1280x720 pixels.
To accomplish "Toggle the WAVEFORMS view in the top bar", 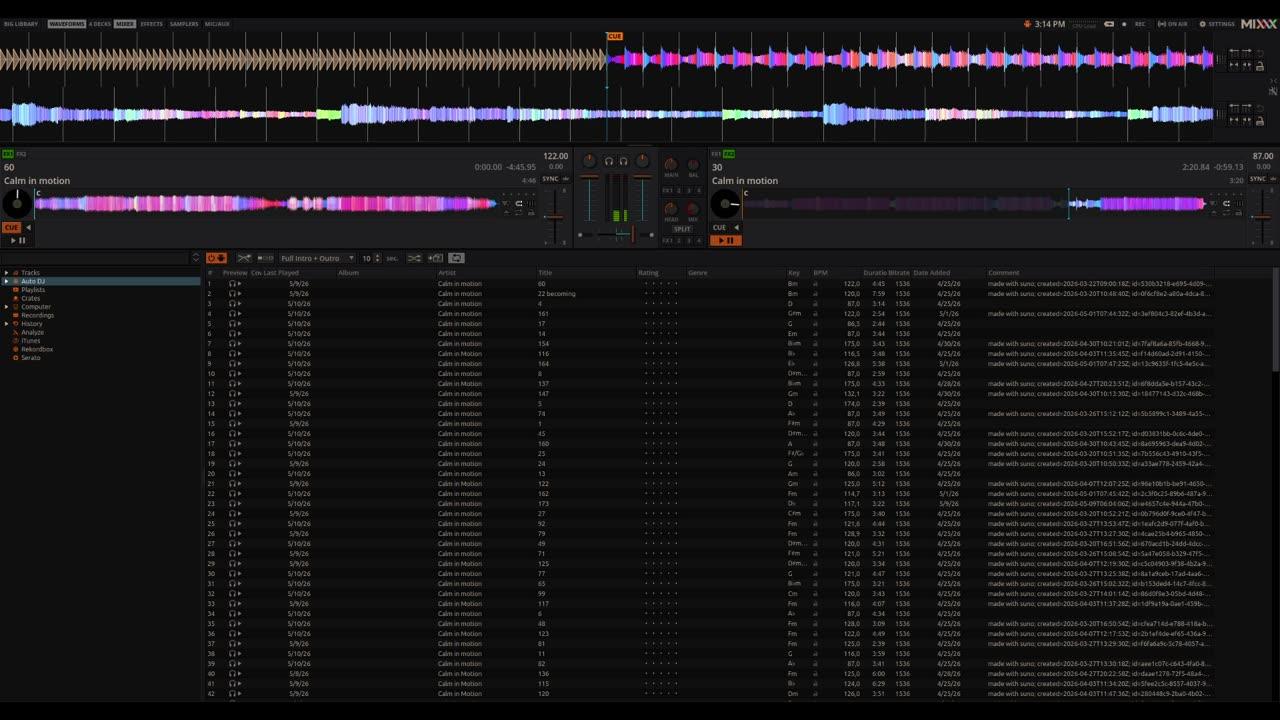I will tap(67, 23).
